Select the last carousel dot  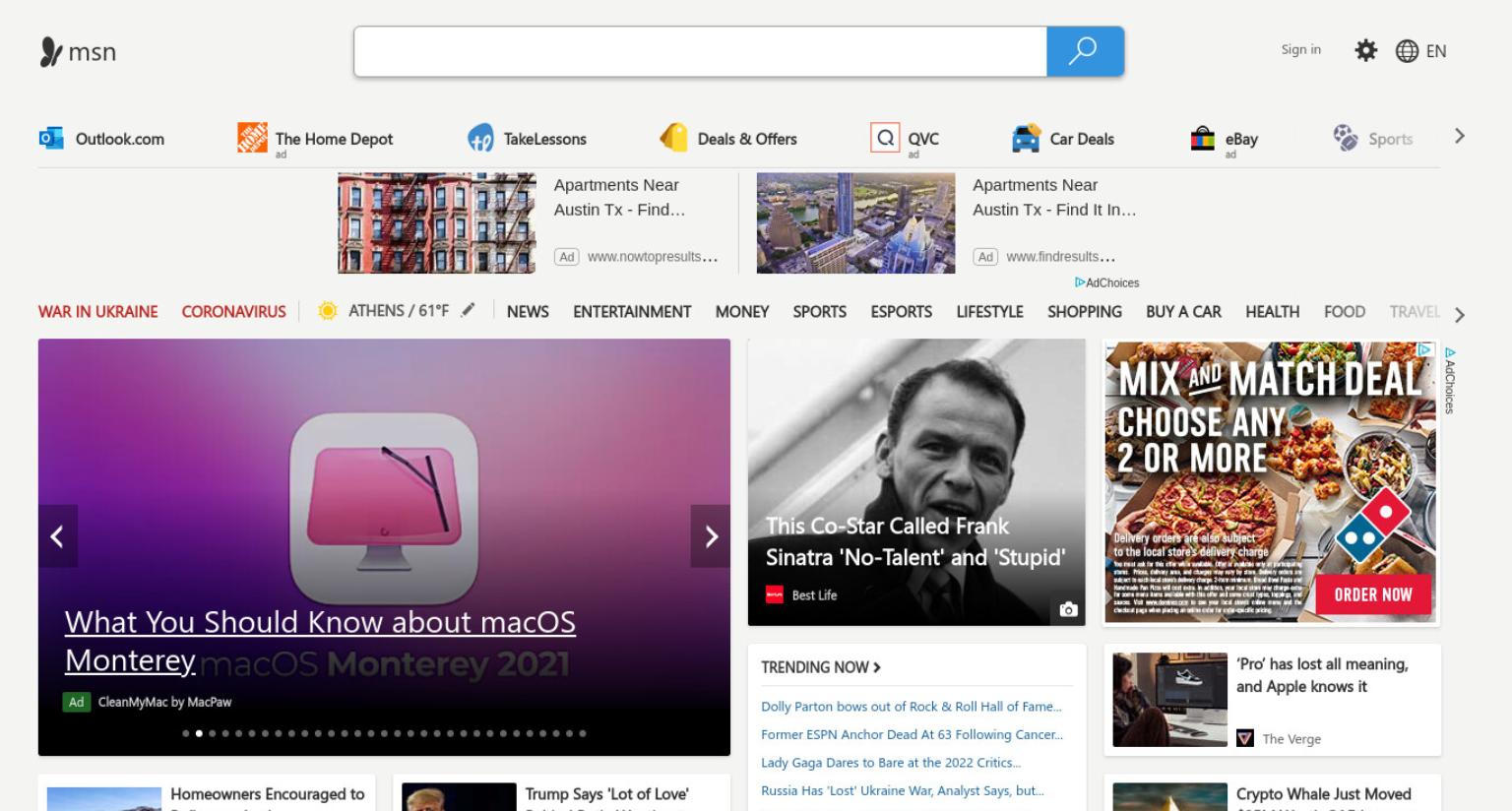(582, 733)
